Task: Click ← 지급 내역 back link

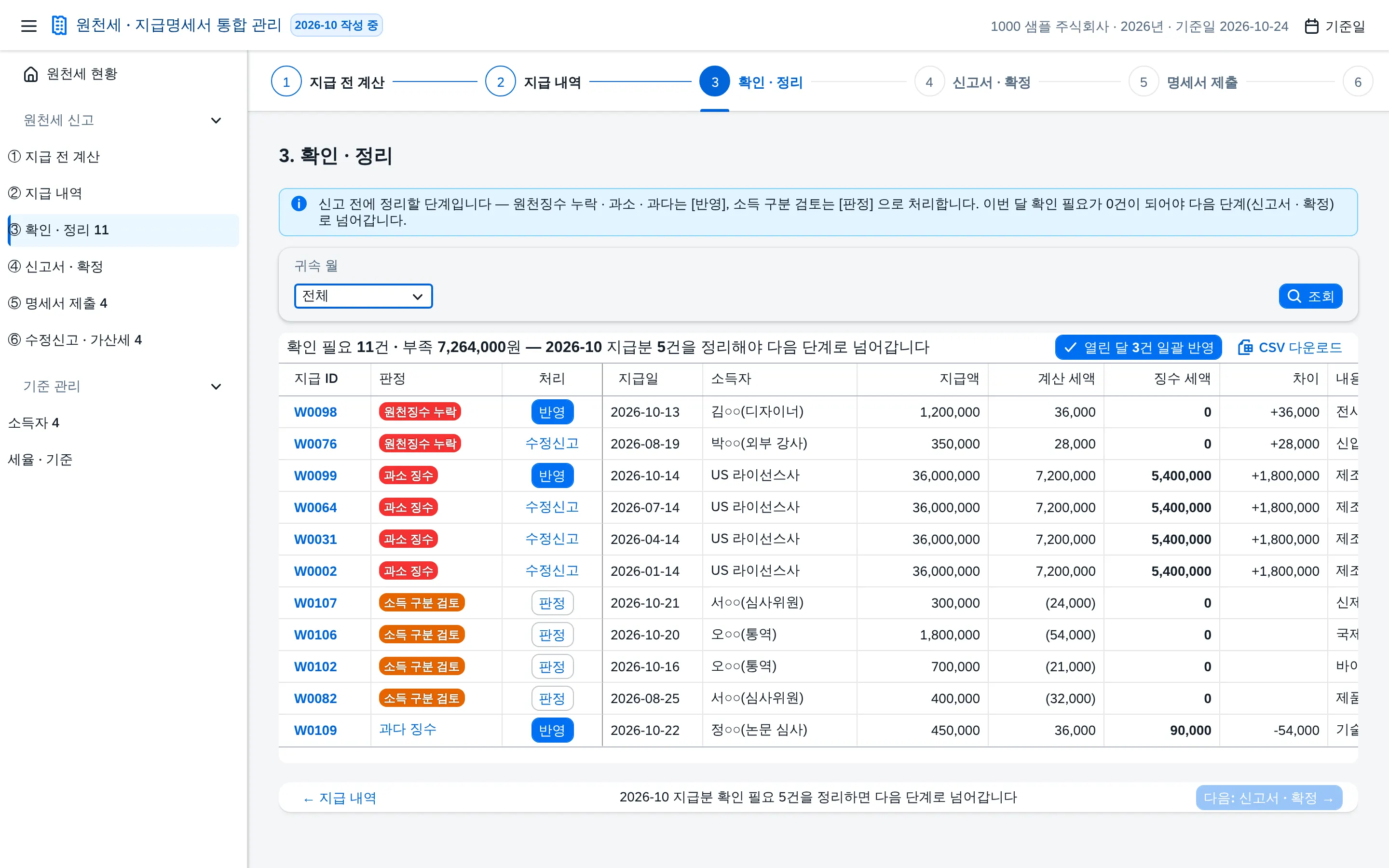Action: 339,798
